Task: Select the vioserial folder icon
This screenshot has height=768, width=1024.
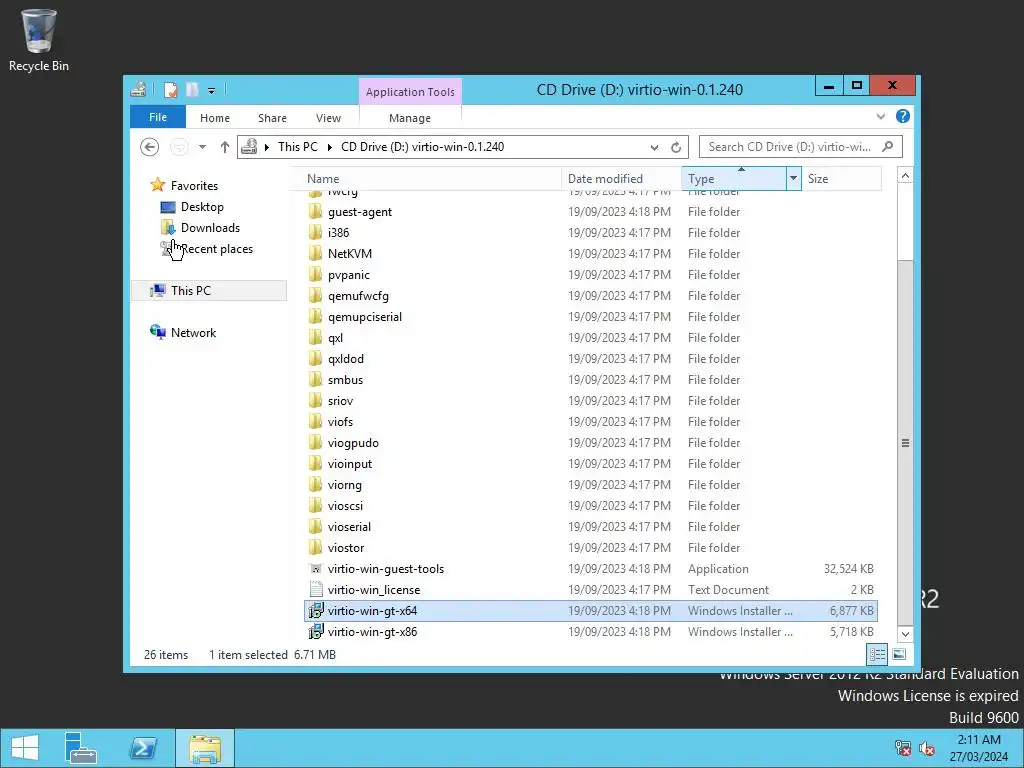Action: (x=315, y=526)
